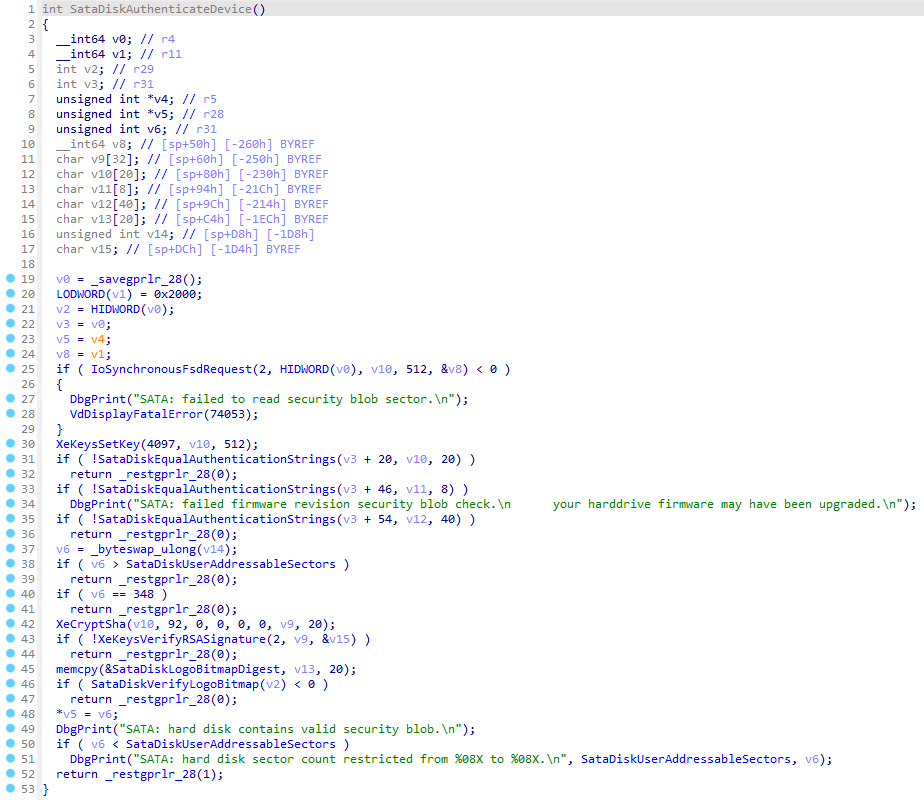The height and width of the screenshot is (800, 924).
Task: Toggle breakpoint dot on line 53
Action: pos(10,789)
